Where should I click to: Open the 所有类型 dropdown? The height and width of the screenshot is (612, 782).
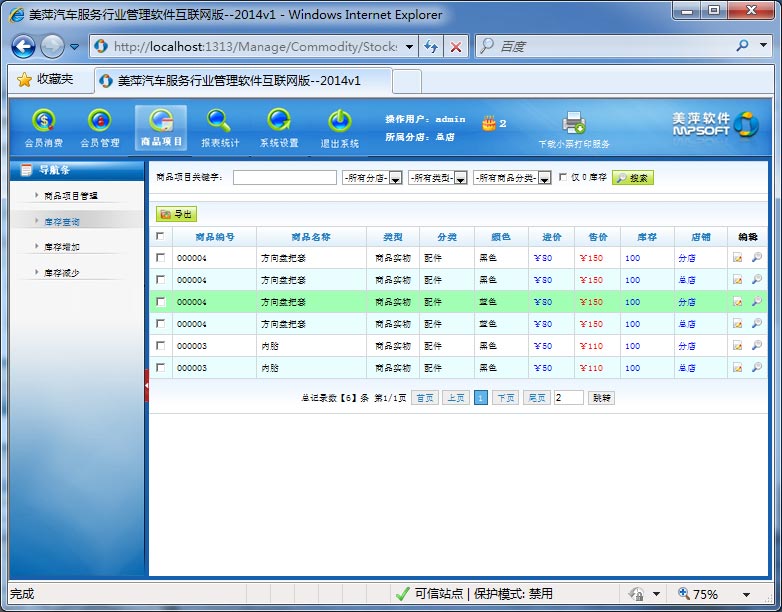click(x=461, y=178)
